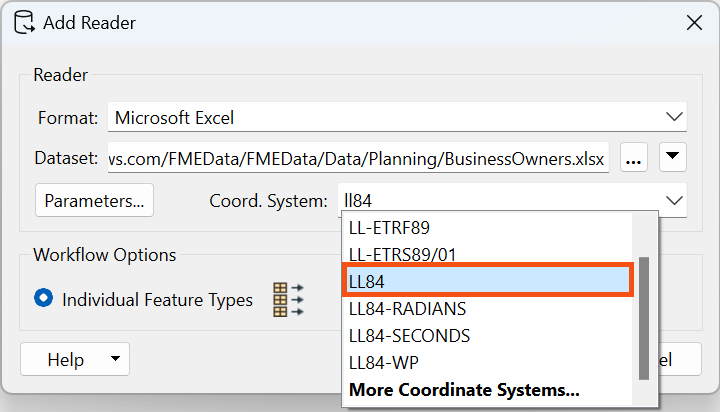Select the Individual Feature Types radio button
Screen dimensions: 720x412
[x=44, y=299]
